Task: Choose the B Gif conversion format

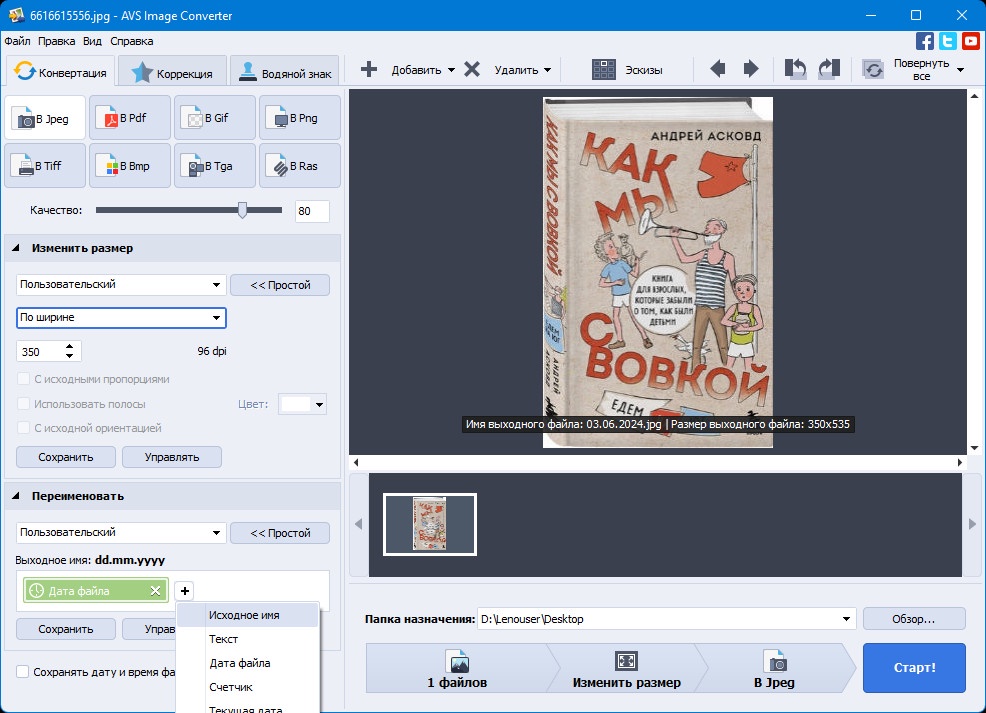Action: 214,118
